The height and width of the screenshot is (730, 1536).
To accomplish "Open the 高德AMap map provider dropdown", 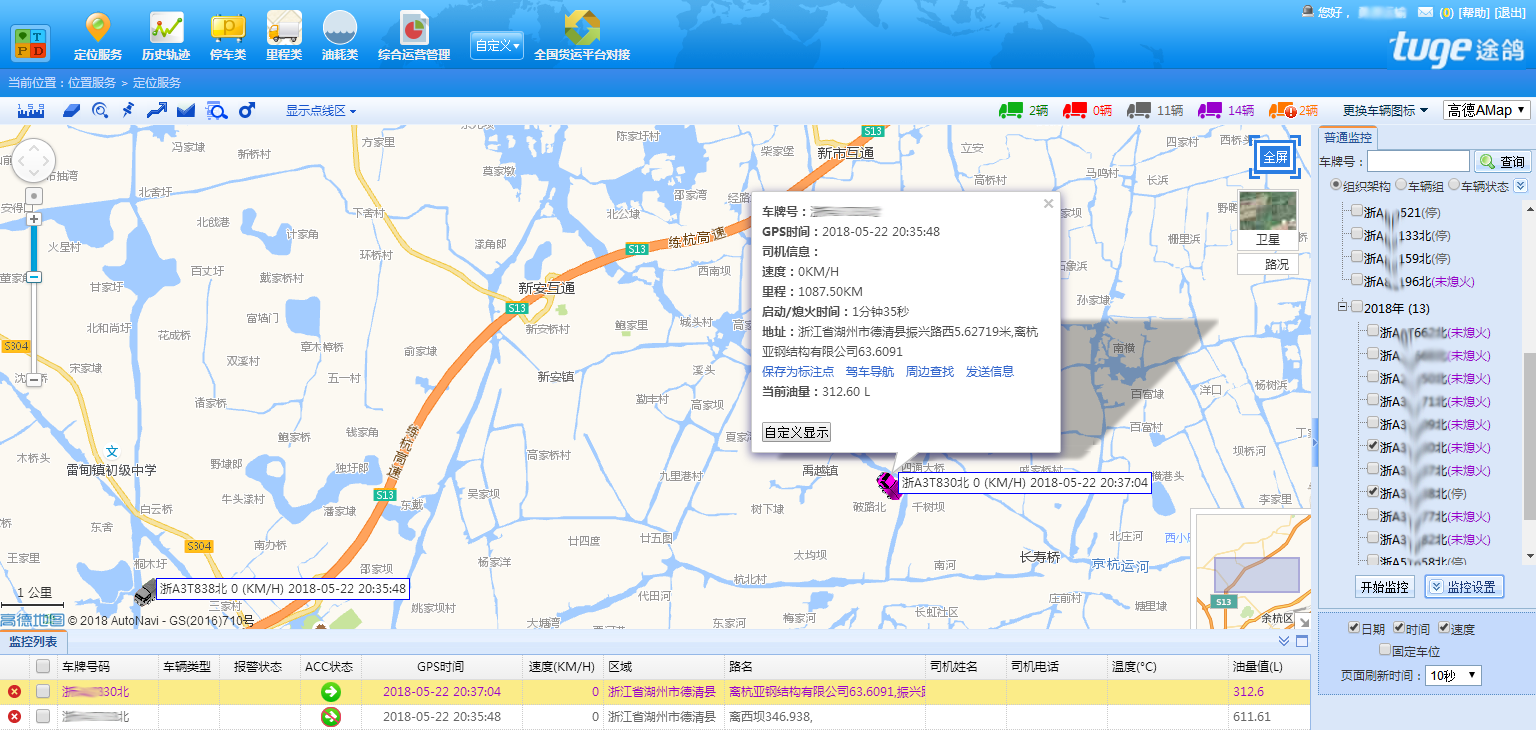I will pos(1486,110).
